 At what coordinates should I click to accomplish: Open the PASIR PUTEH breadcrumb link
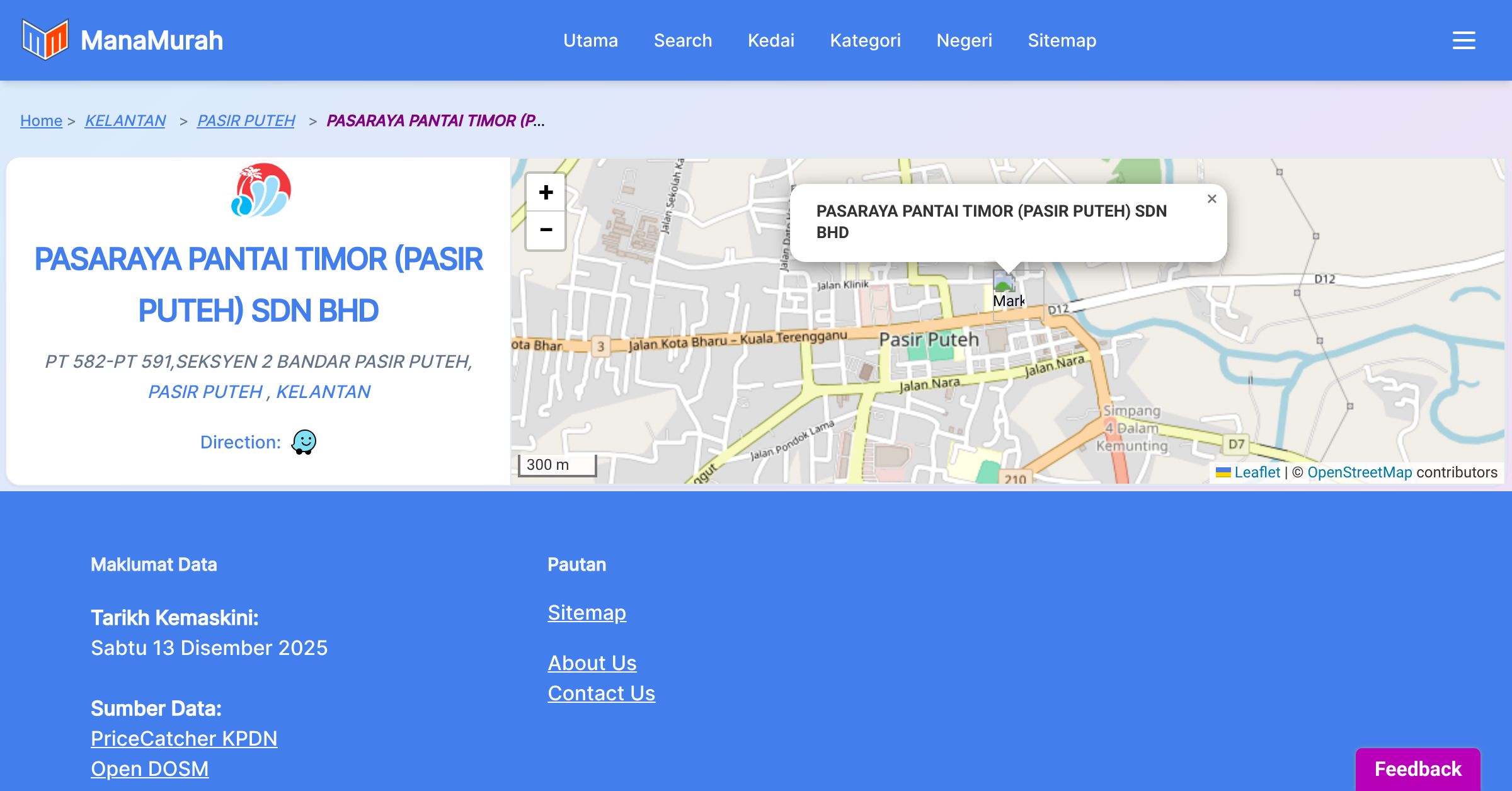pyautogui.click(x=246, y=120)
